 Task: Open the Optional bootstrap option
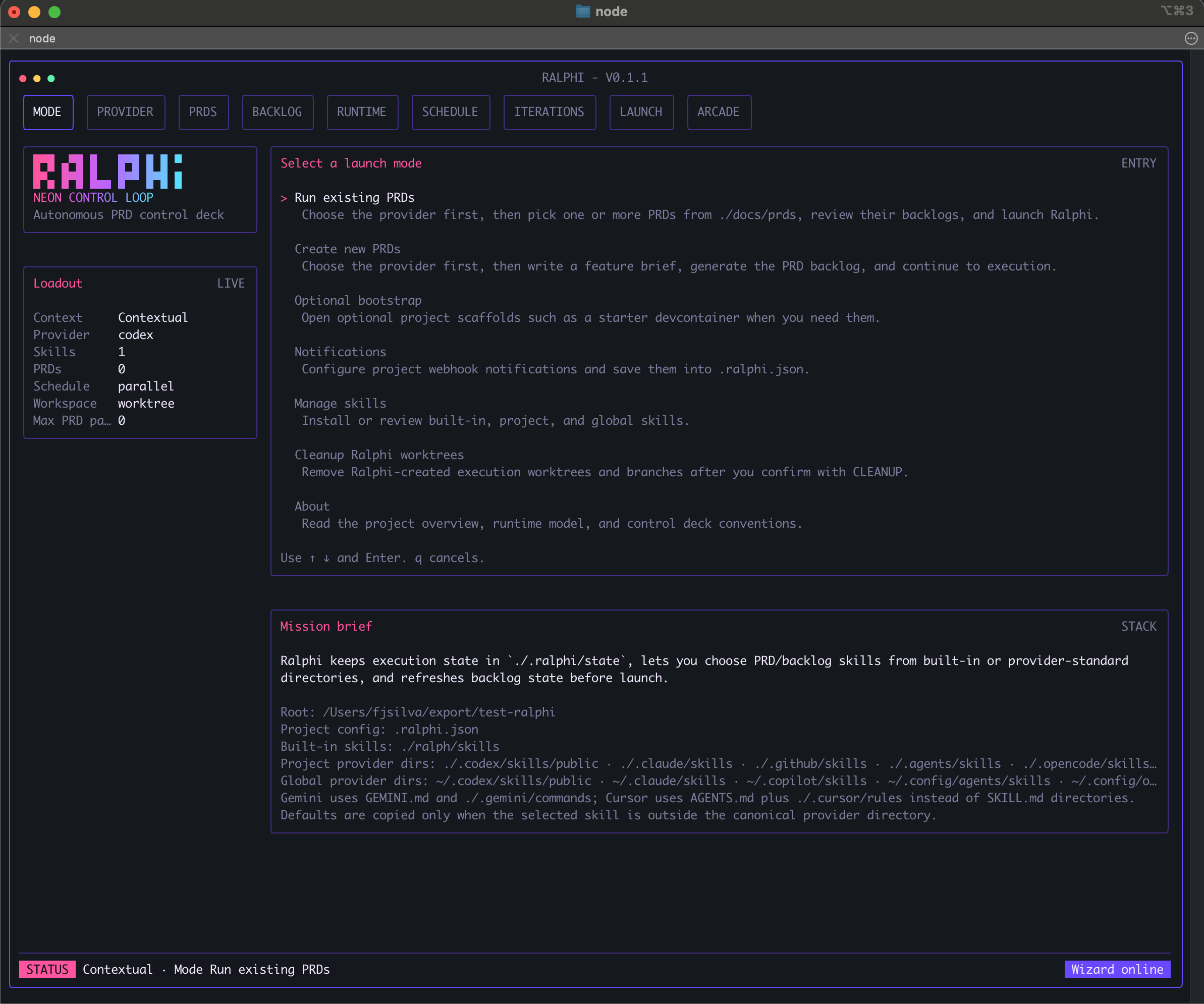[x=358, y=300]
